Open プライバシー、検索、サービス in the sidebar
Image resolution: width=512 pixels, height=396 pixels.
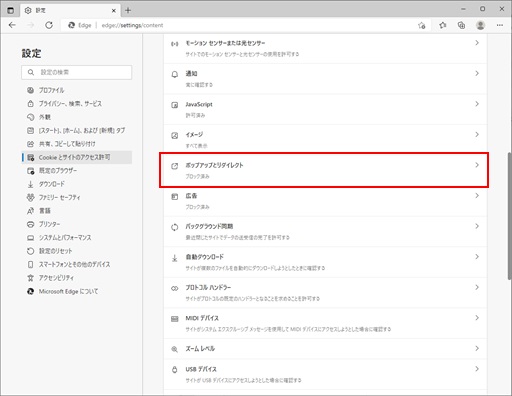[x=77, y=104]
